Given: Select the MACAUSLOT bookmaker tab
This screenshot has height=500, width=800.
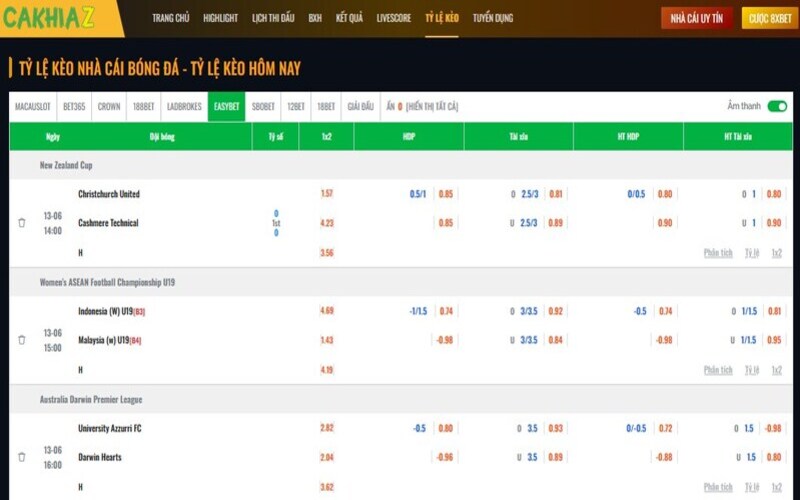Looking at the screenshot, I should 33,106.
